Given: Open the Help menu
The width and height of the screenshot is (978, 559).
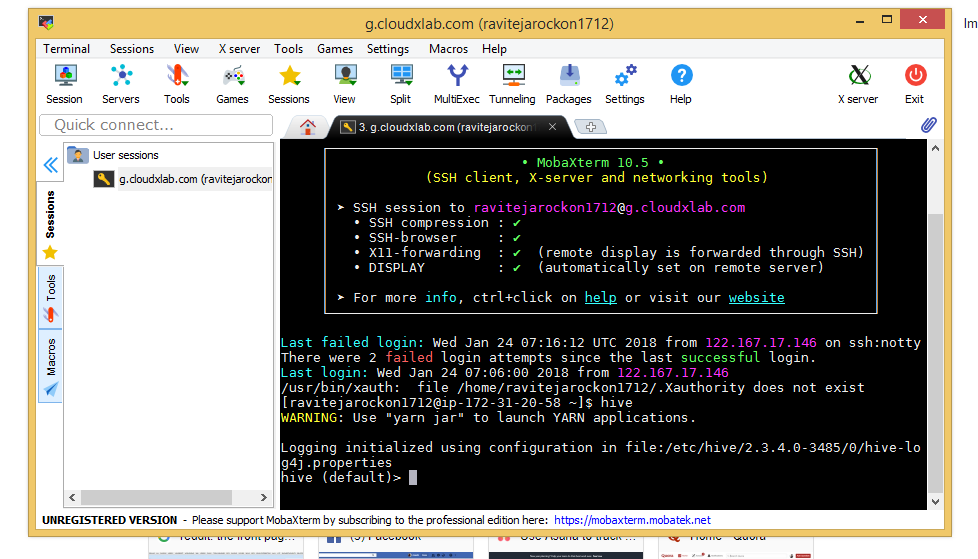Looking at the screenshot, I should tap(494, 49).
